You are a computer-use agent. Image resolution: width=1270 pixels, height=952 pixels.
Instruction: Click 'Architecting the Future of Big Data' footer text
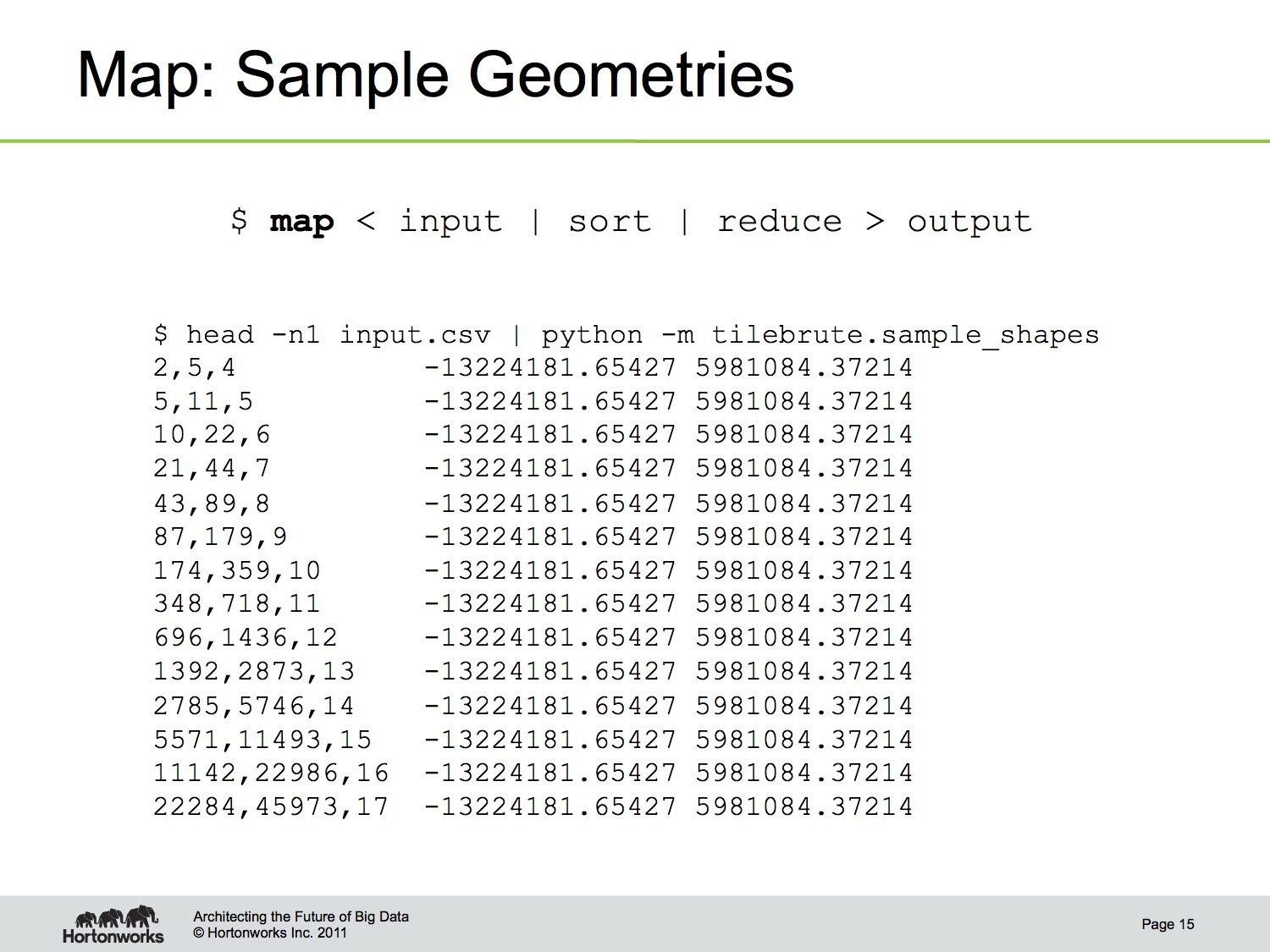point(301,916)
